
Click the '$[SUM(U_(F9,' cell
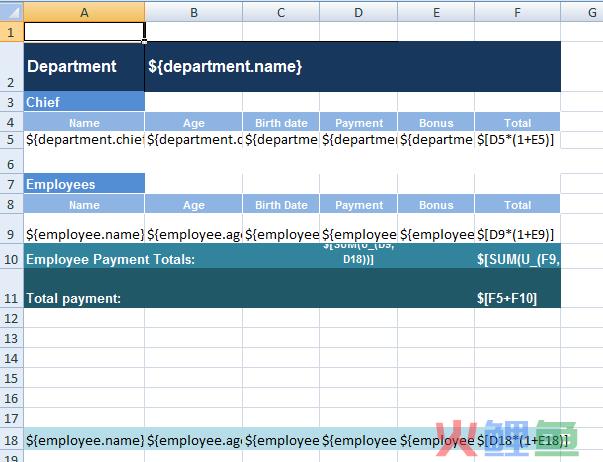518,256
